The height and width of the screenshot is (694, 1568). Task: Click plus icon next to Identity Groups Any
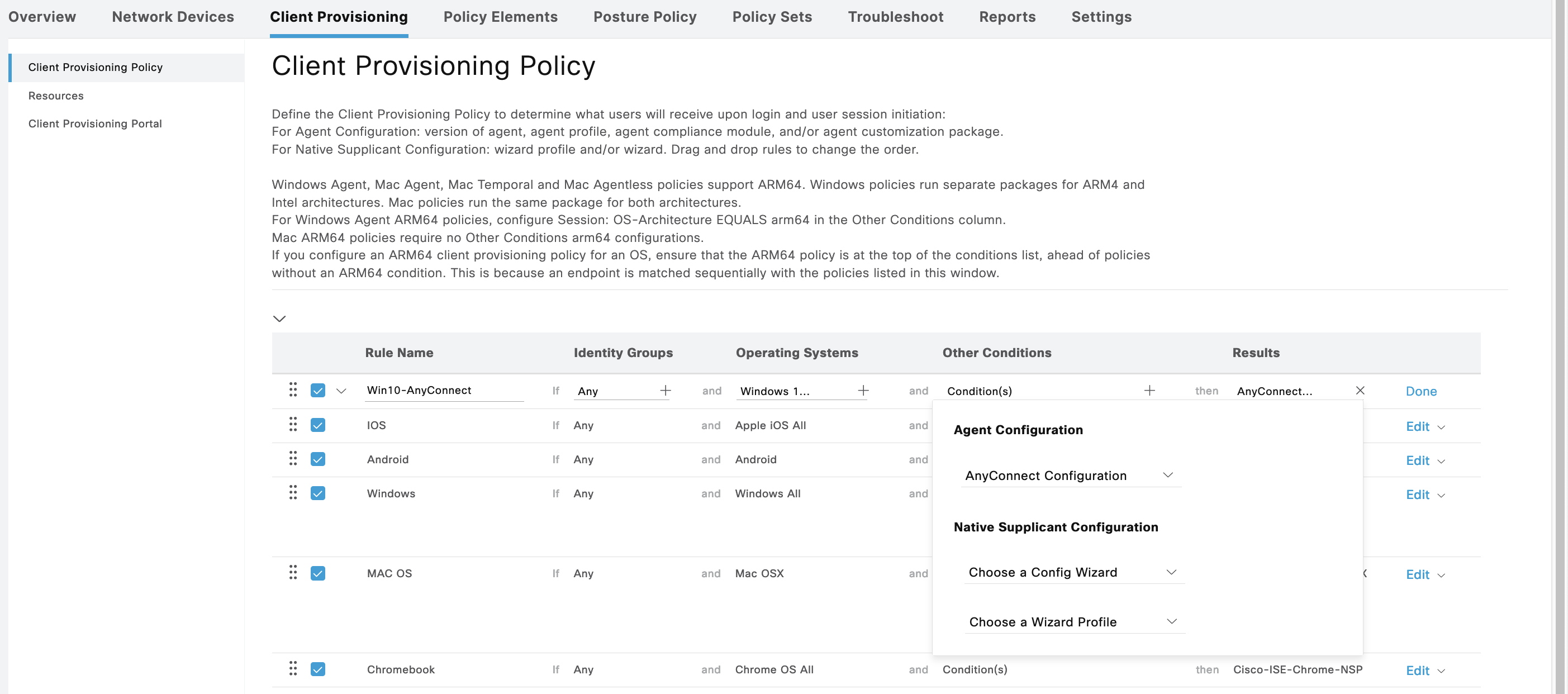tap(666, 390)
